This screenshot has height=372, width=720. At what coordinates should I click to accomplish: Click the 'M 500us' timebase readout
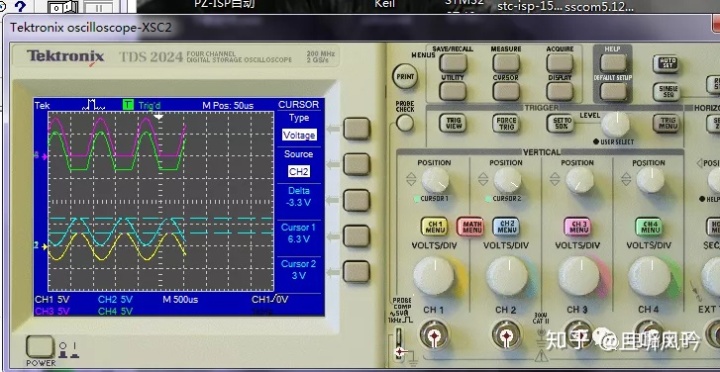[x=180, y=299]
